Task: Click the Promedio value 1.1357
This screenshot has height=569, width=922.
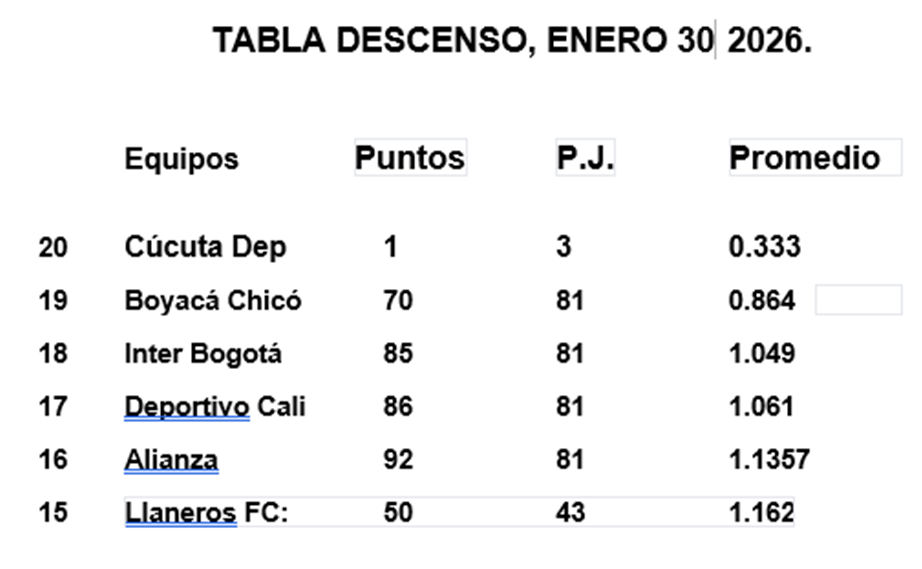Action: 769,460
